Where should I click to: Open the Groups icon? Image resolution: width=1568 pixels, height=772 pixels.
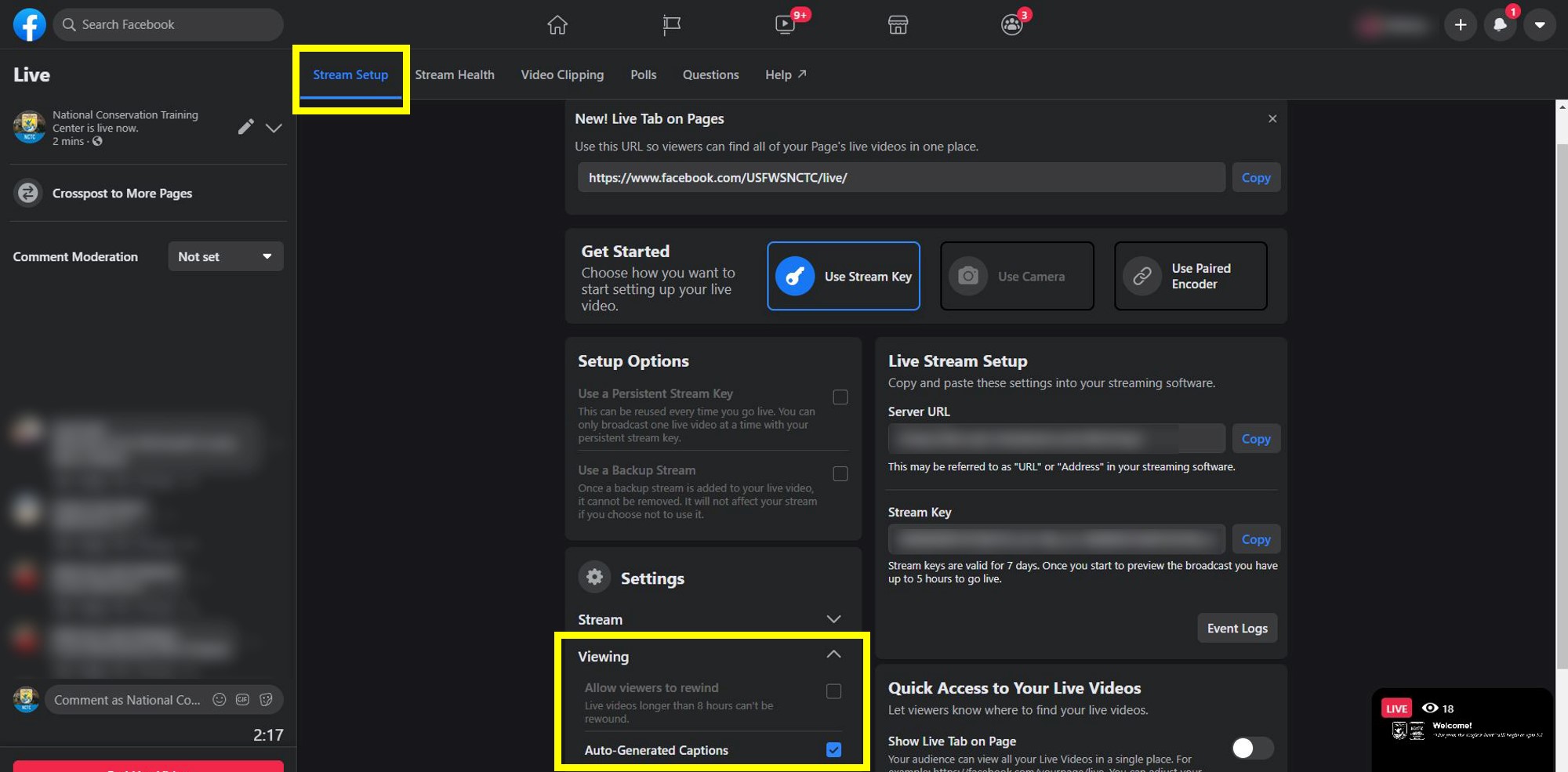[1011, 24]
